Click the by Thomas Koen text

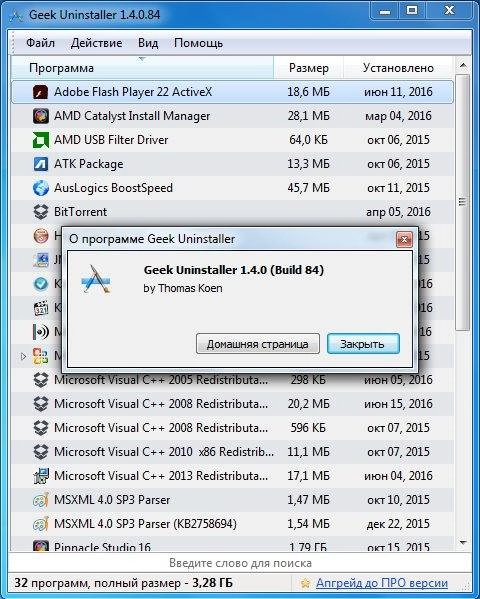[x=183, y=288]
